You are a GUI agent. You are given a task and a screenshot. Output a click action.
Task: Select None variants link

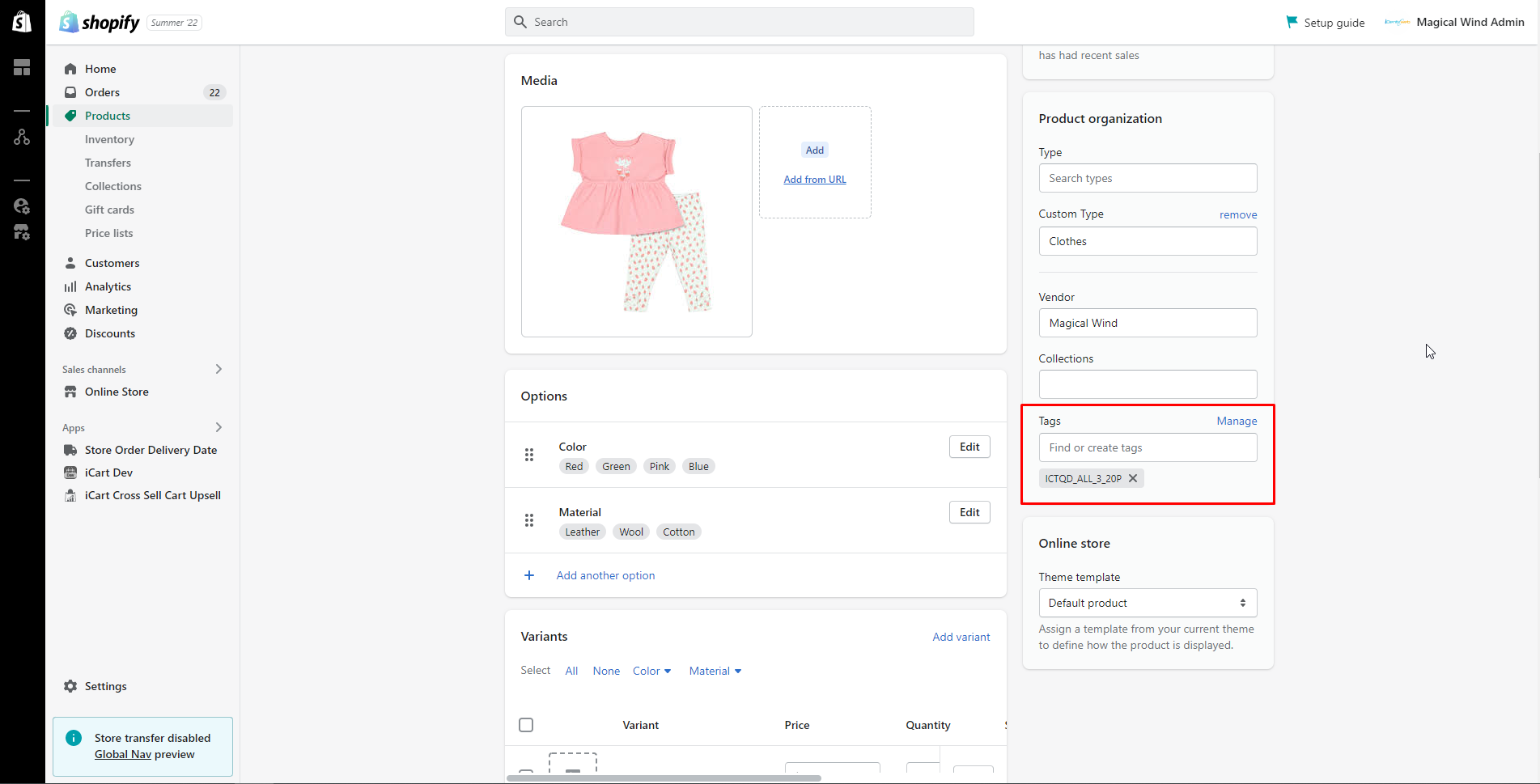tap(606, 671)
